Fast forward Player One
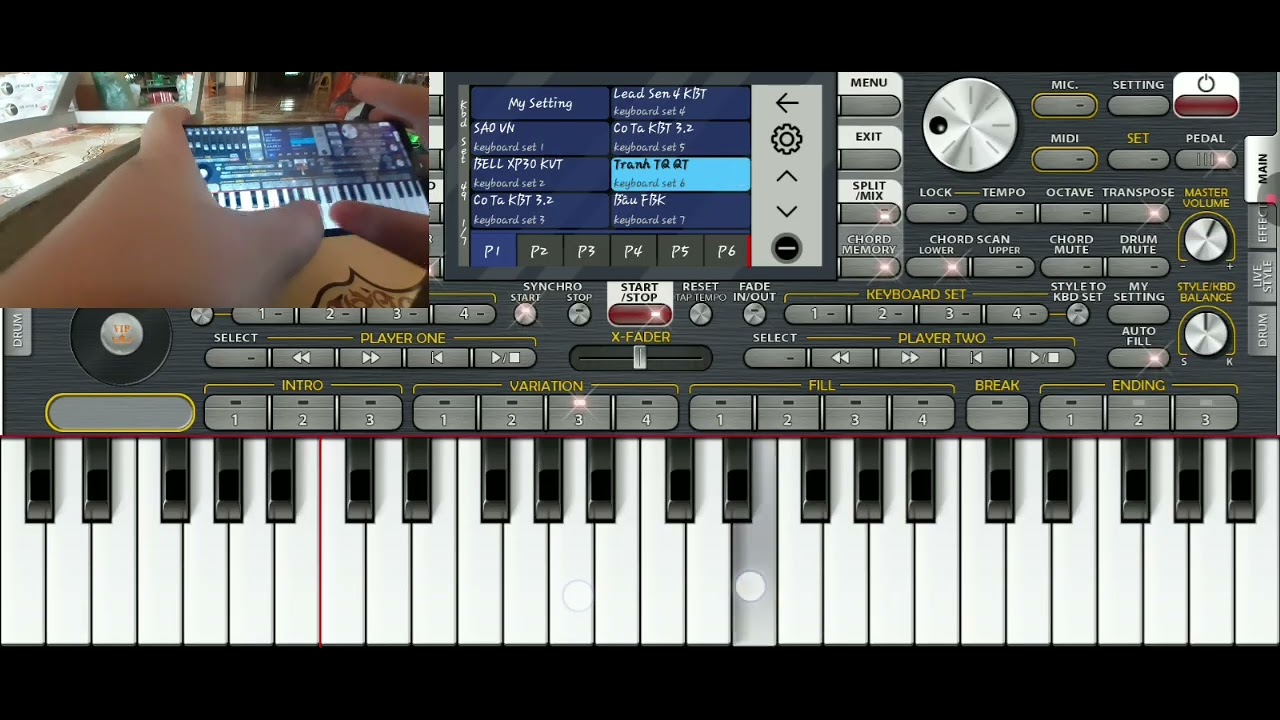1280x720 pixels. tap(370, 357)
